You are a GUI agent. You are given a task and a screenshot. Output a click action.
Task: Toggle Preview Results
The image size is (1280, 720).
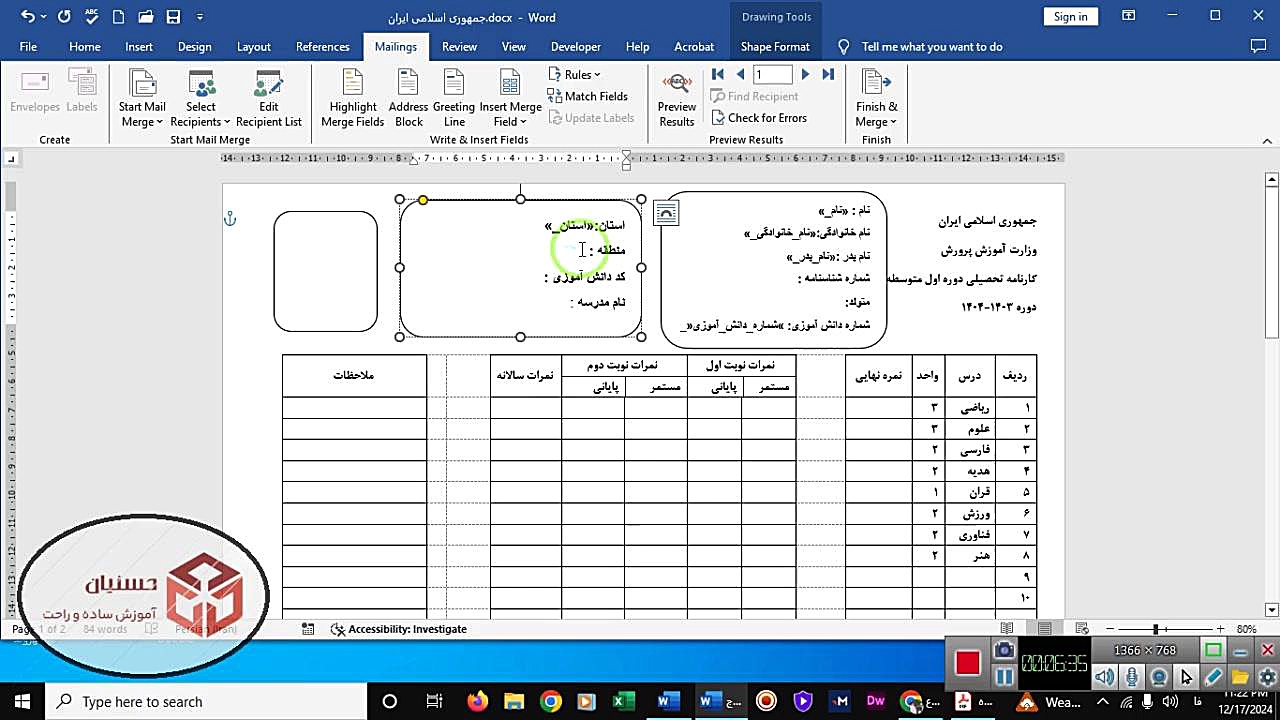(x=677, y=99)
